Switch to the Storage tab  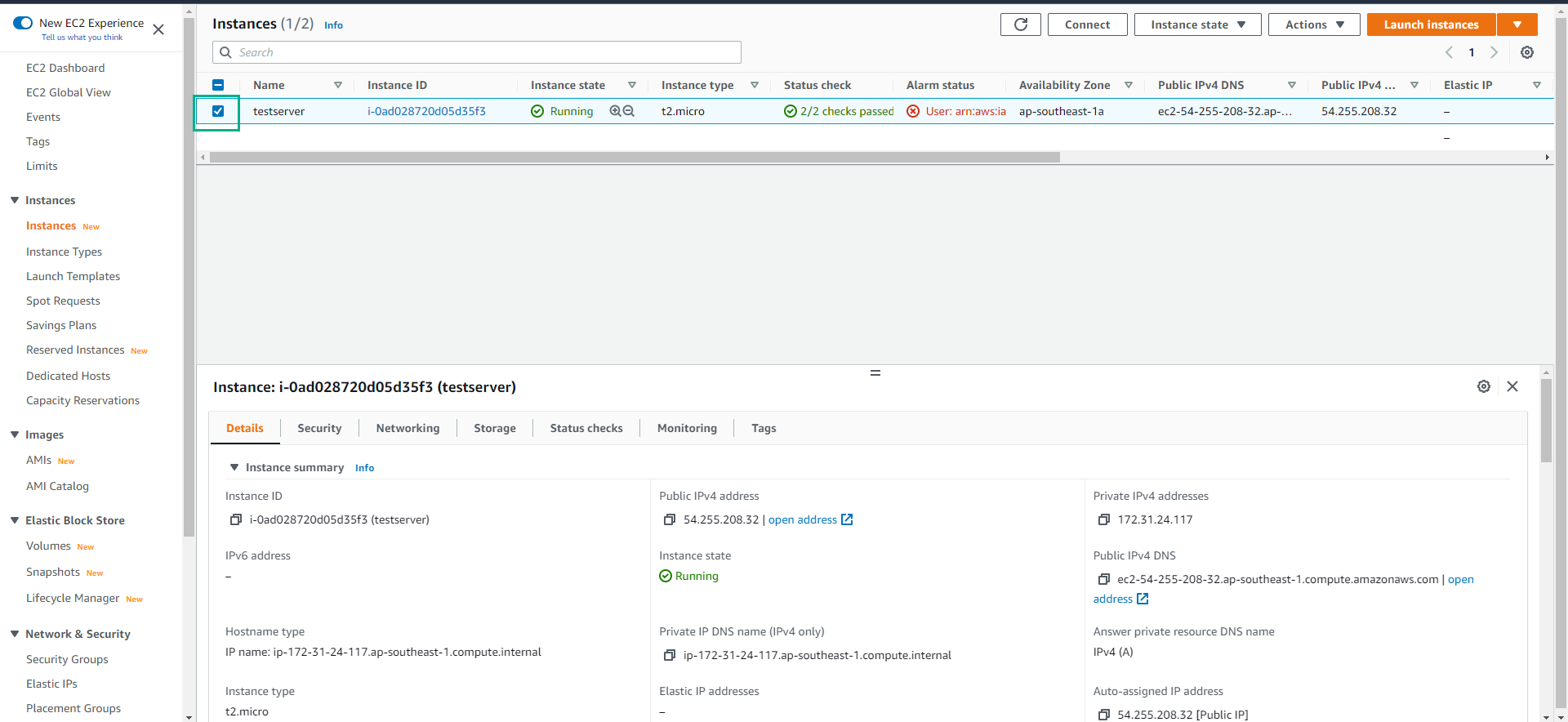(495, 428)
